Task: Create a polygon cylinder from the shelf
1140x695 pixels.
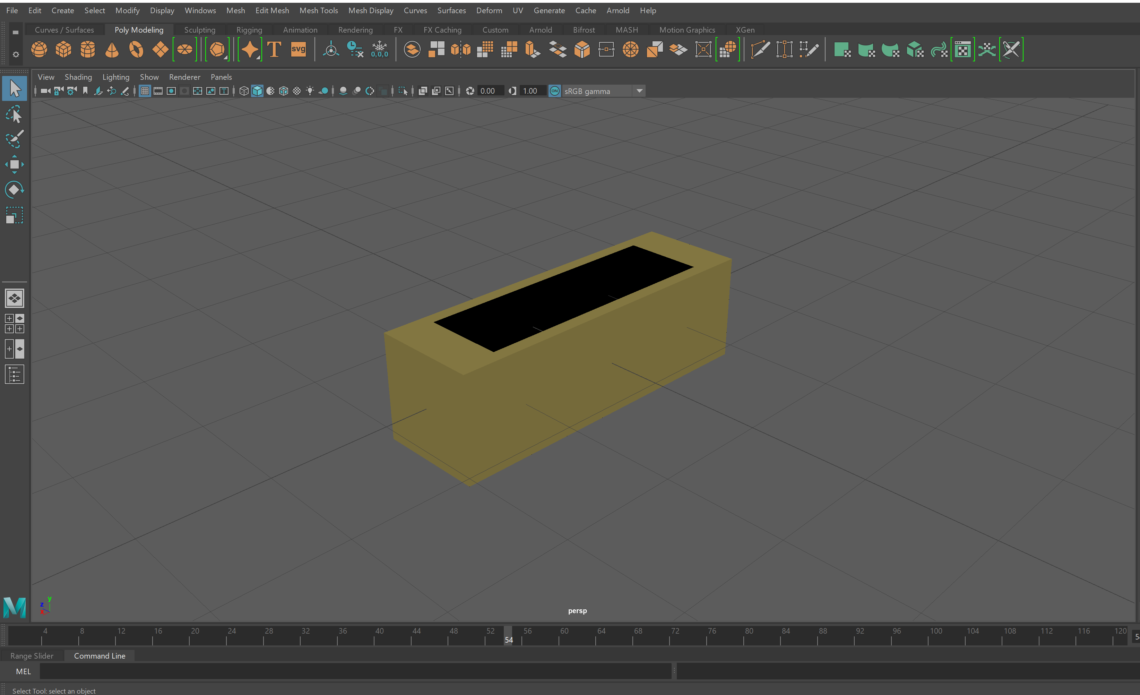Action: pyautogui.click(x=87, y=49)
